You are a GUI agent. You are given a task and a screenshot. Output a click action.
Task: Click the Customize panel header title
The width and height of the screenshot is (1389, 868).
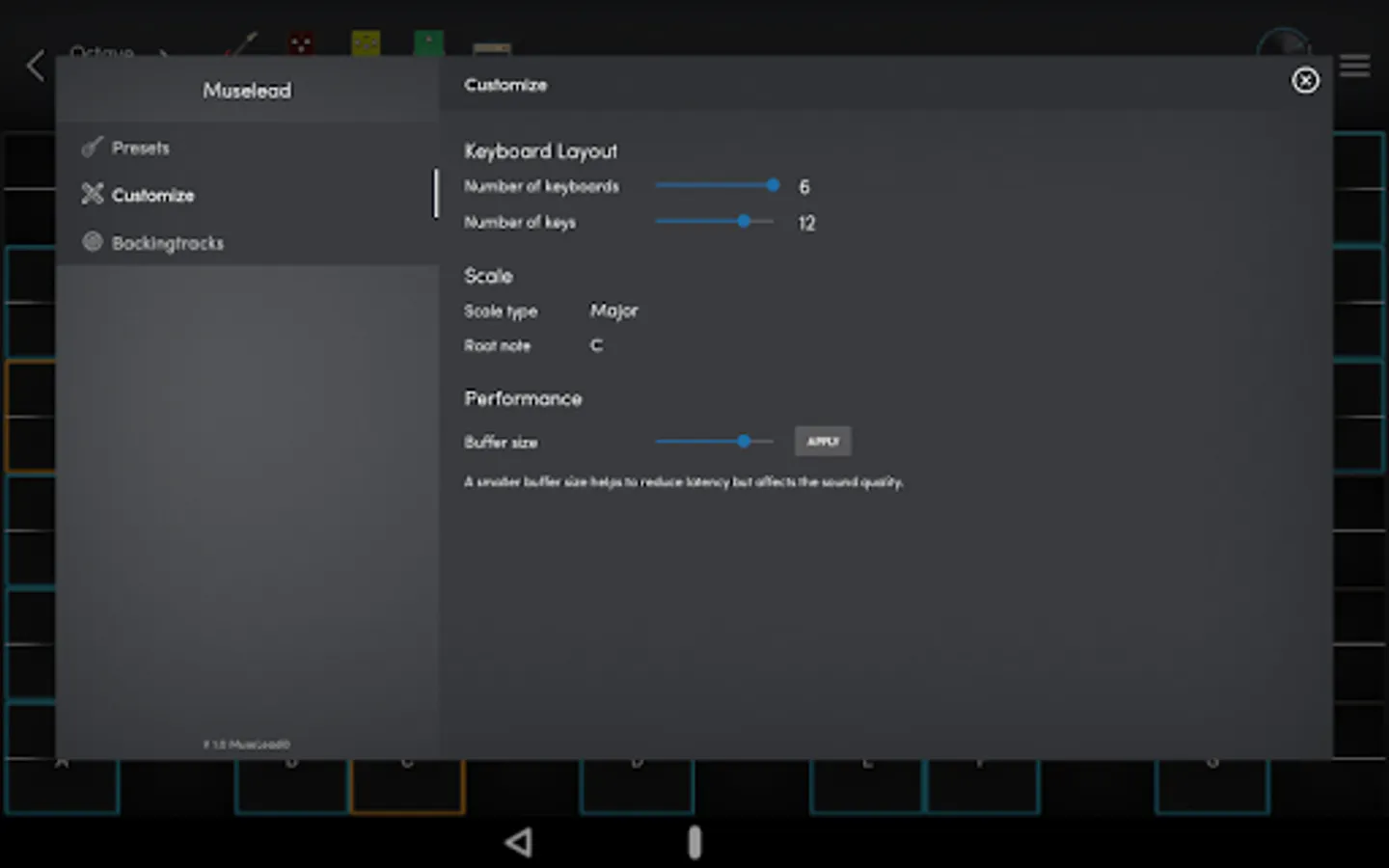[x=505, y=85]
